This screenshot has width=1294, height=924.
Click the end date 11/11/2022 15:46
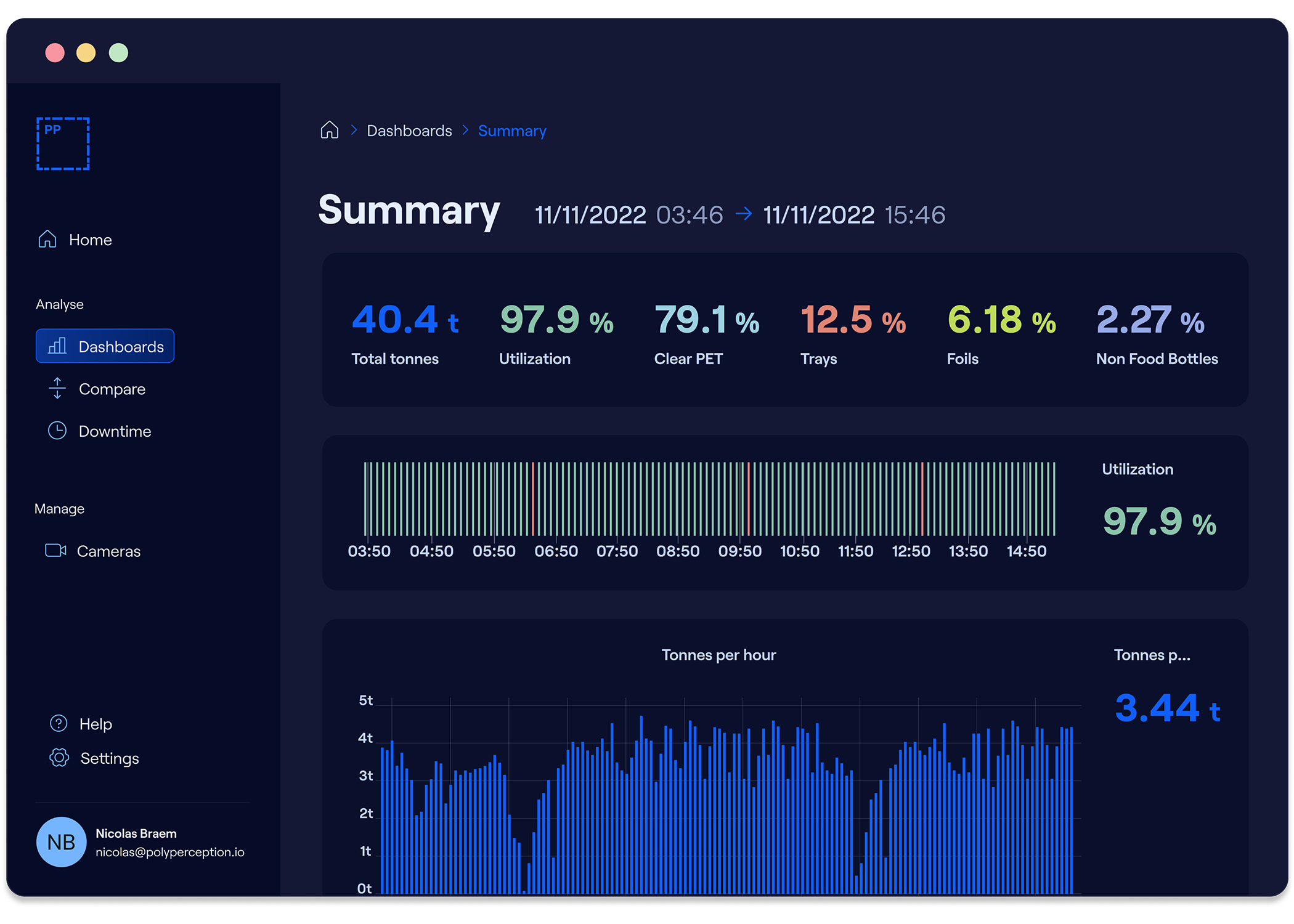click(x=854, y=215)
